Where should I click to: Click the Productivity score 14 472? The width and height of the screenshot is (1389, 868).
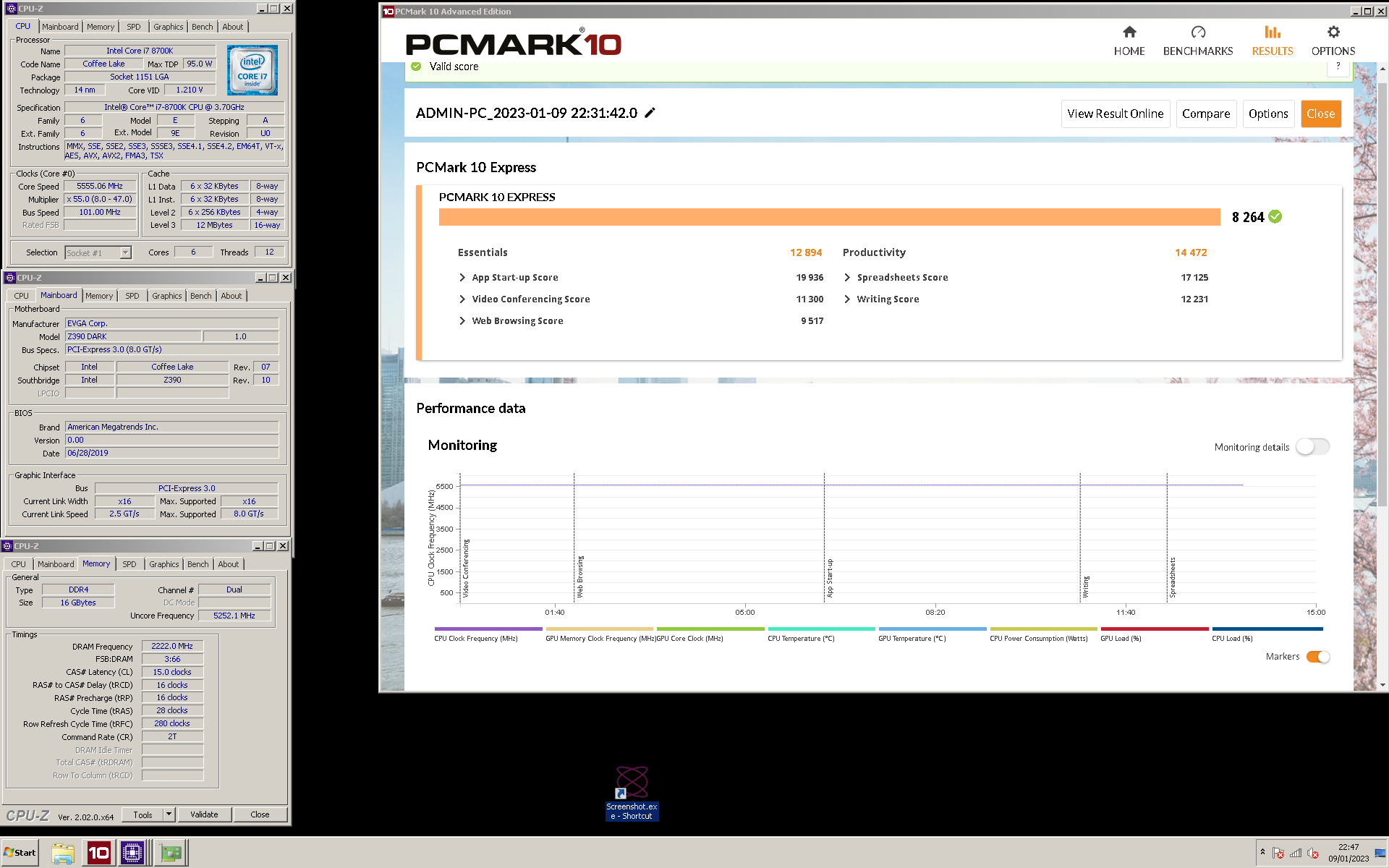tap(1191, 252)
